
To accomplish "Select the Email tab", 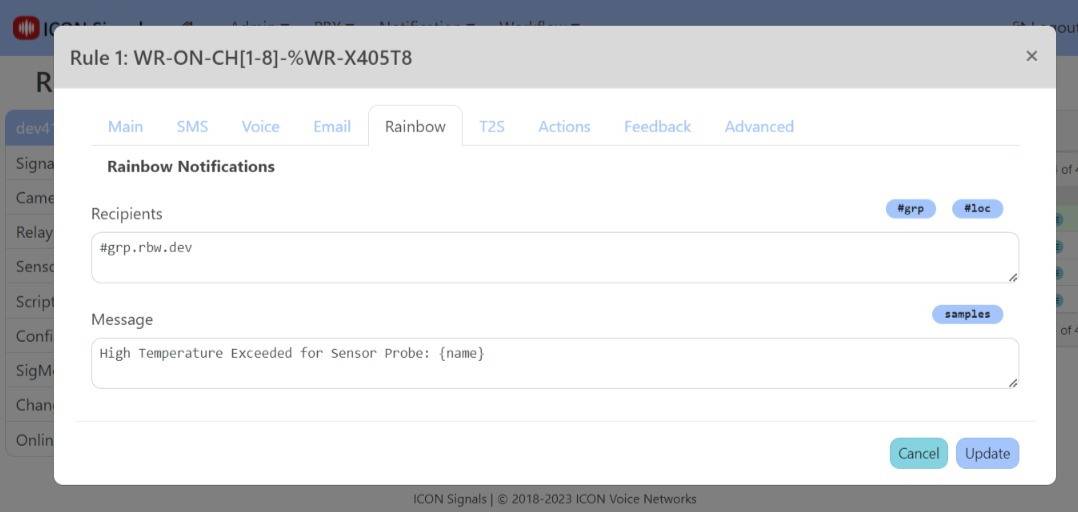I will click(x=332, y=126).
